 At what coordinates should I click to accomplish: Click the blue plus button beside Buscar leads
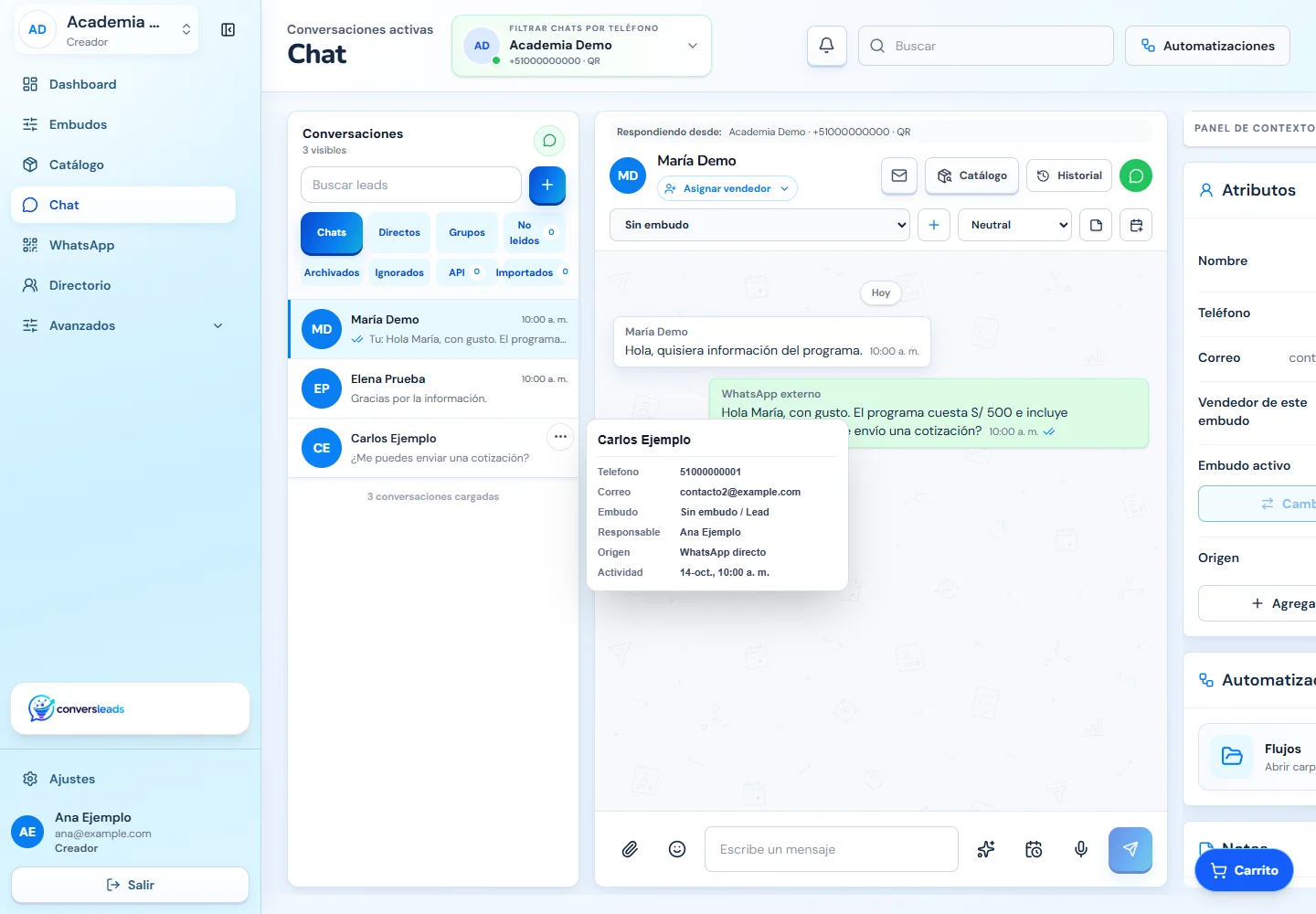pos(547,185)
